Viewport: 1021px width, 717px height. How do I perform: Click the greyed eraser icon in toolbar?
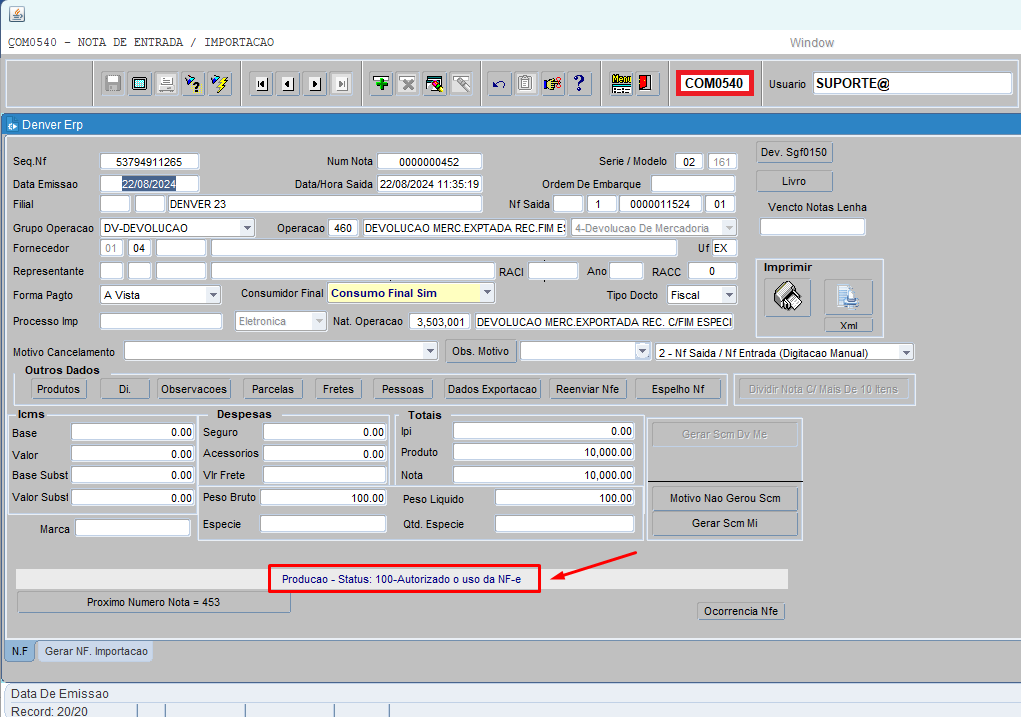coord(462,83)
